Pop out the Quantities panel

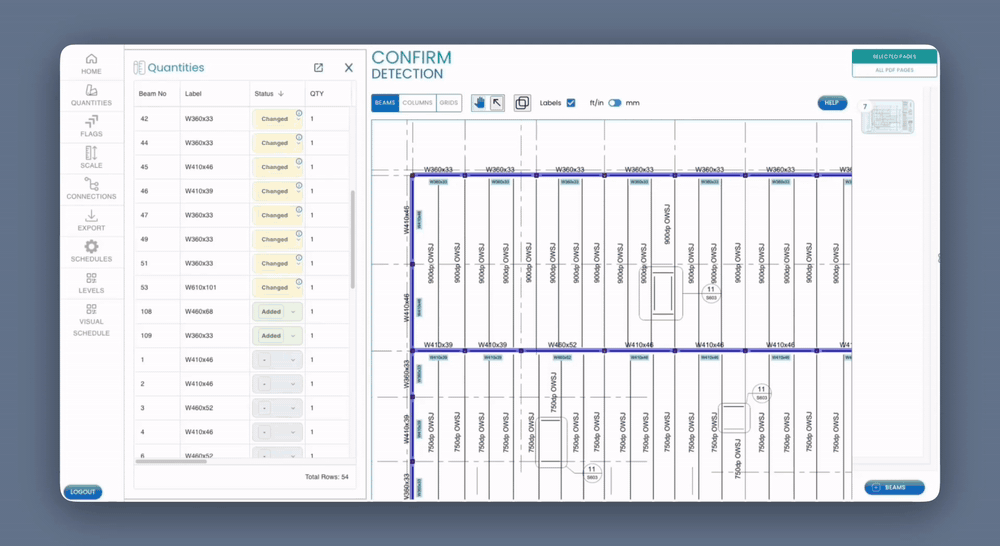pyautogui.click(x=318, y=68)
